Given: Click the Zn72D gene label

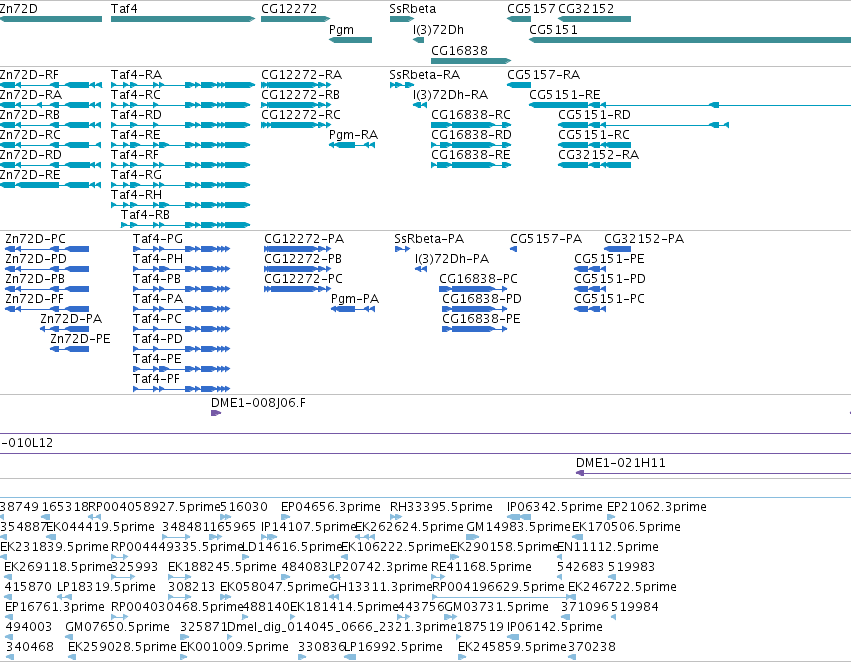Looking at the screenshot, I should 19,9.
